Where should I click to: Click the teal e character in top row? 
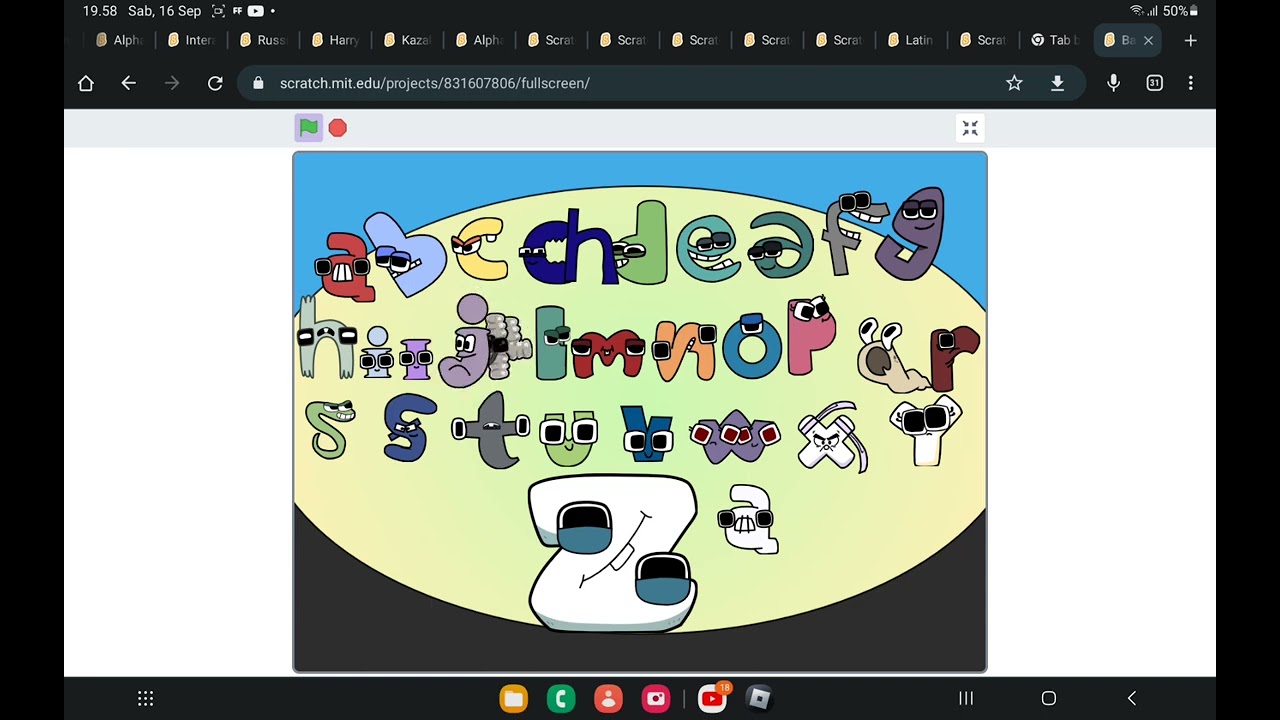pos(708,249)
